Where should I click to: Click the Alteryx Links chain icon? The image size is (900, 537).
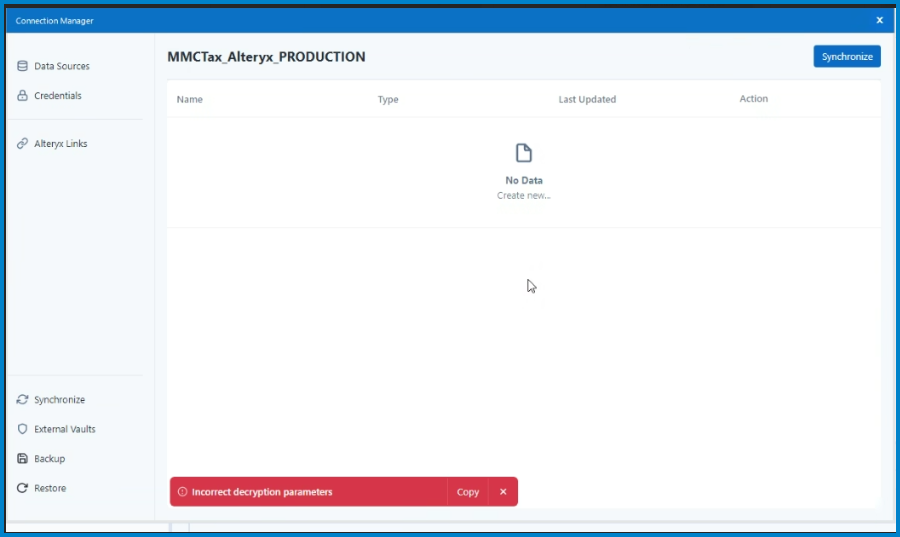[22, 143]
